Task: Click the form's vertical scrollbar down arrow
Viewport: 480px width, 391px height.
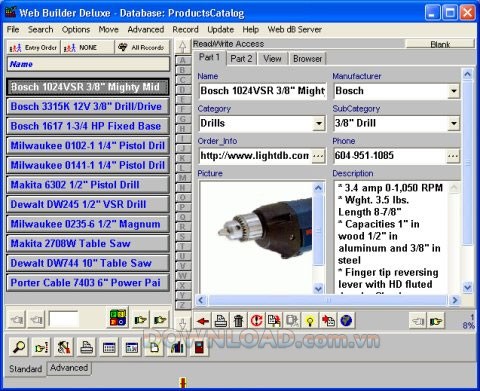Action: (x=468, y=287)
